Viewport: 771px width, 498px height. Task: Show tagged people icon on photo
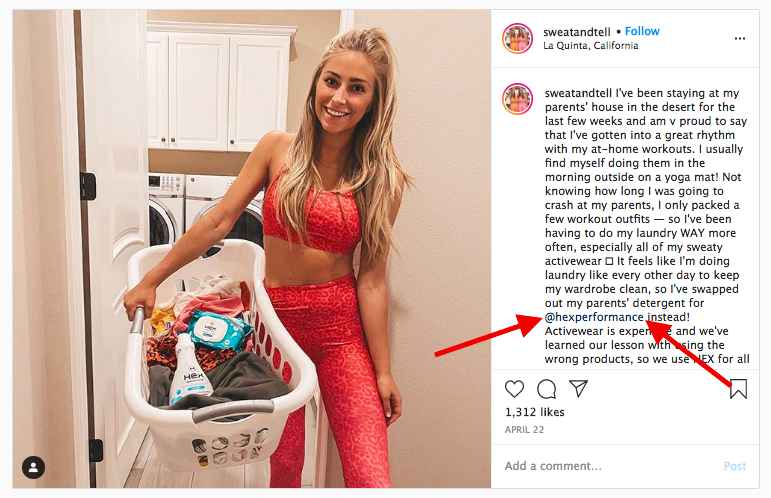pos(33,468)
